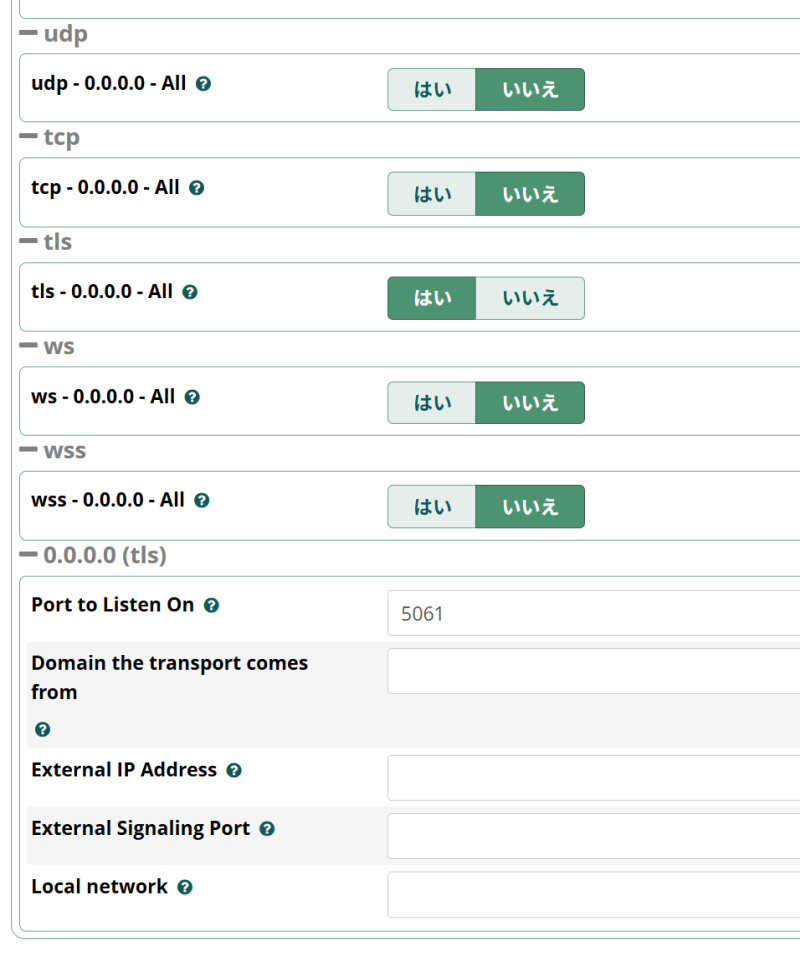This screenshot has height=955, width=800.
Task: Collapse the wss section header
Action: point(53,451)
